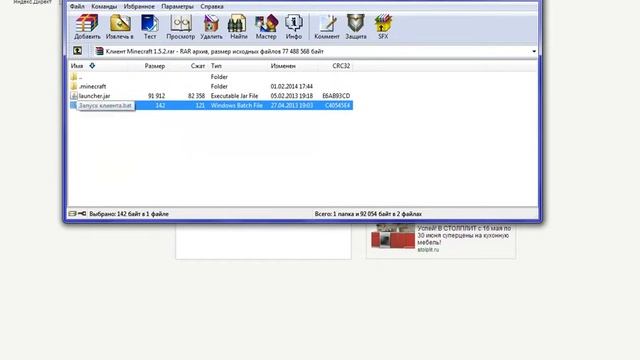
Task: Open the "Успей в СТОЛПЛИТ" ad text link
Action: pyautogui.click(x=464, y=236)
